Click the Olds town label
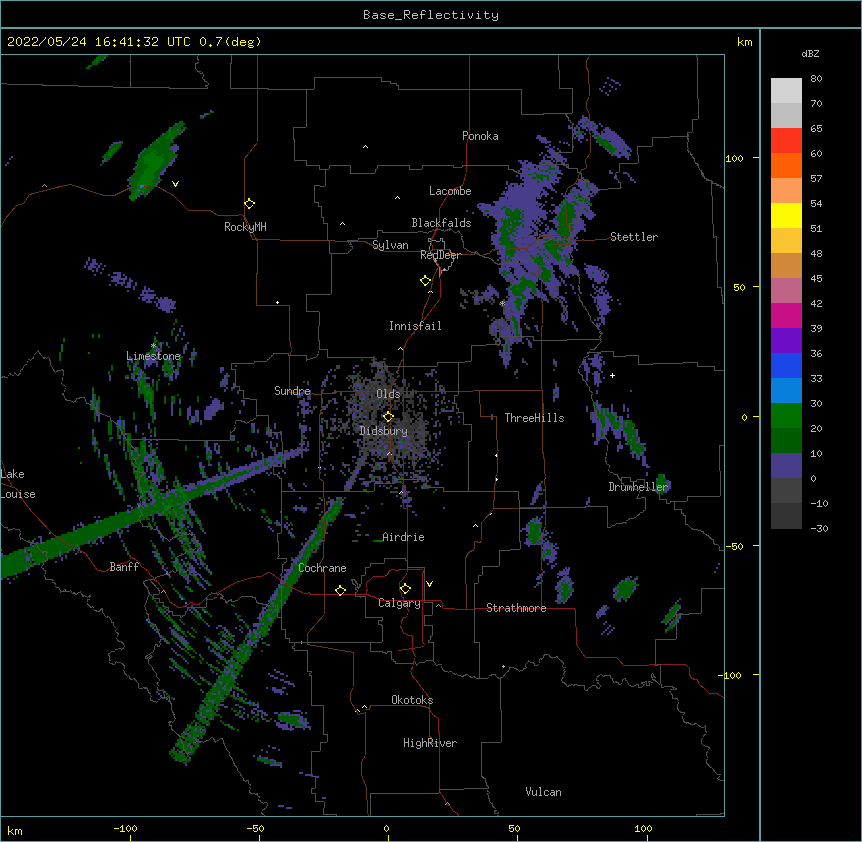862x842 pixels. pos(388,394)
